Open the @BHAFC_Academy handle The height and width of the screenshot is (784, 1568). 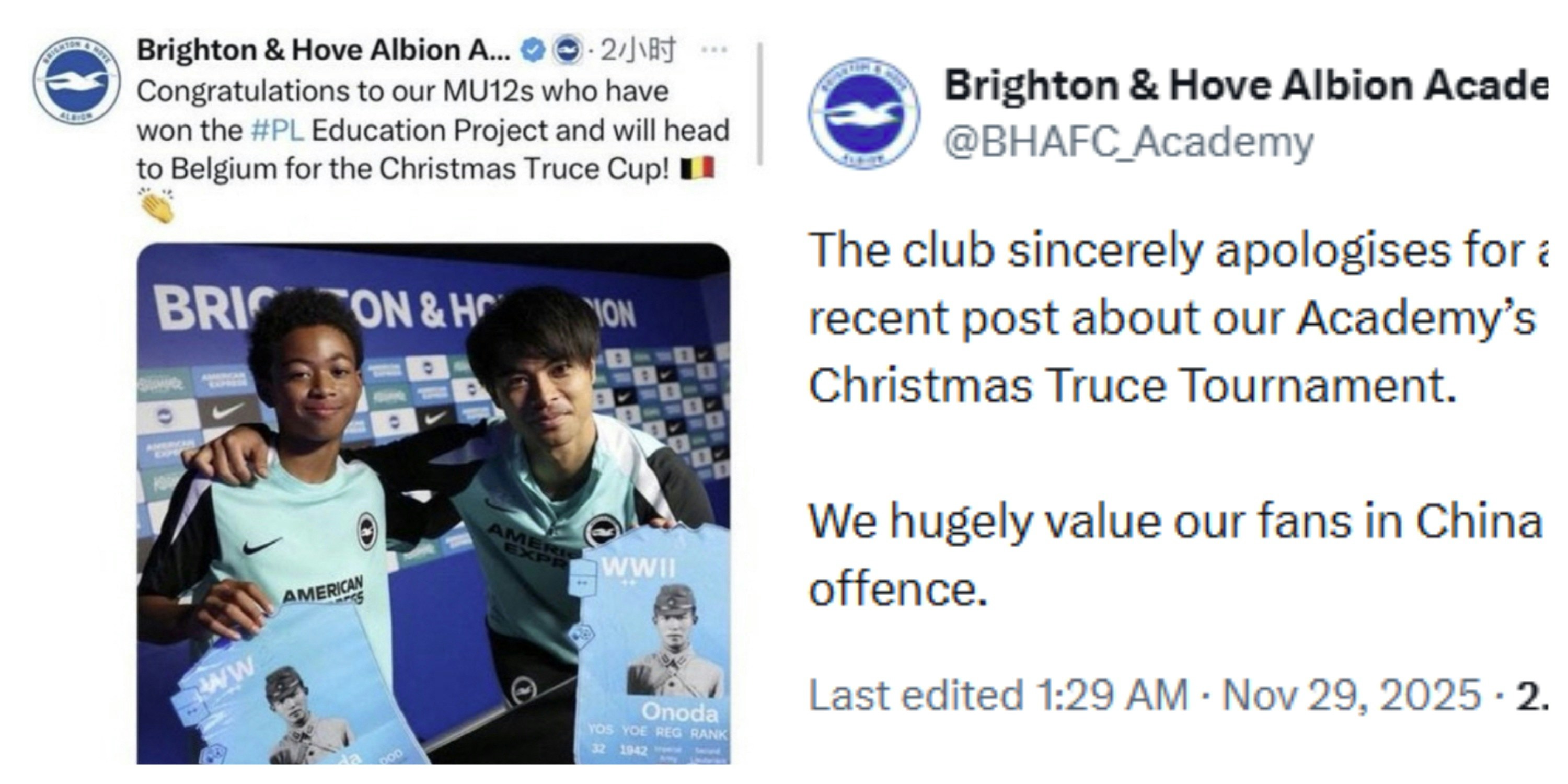tap(1128, 143)
